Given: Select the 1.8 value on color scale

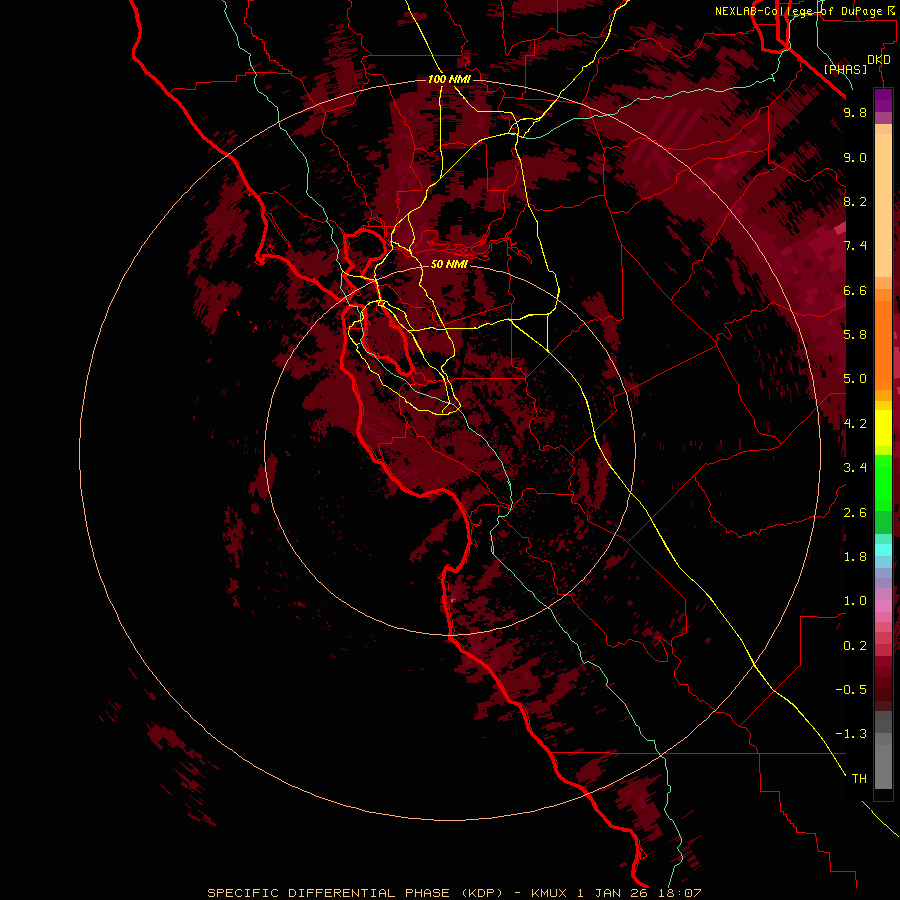Looking at the screenshot, I should point(855,557).
